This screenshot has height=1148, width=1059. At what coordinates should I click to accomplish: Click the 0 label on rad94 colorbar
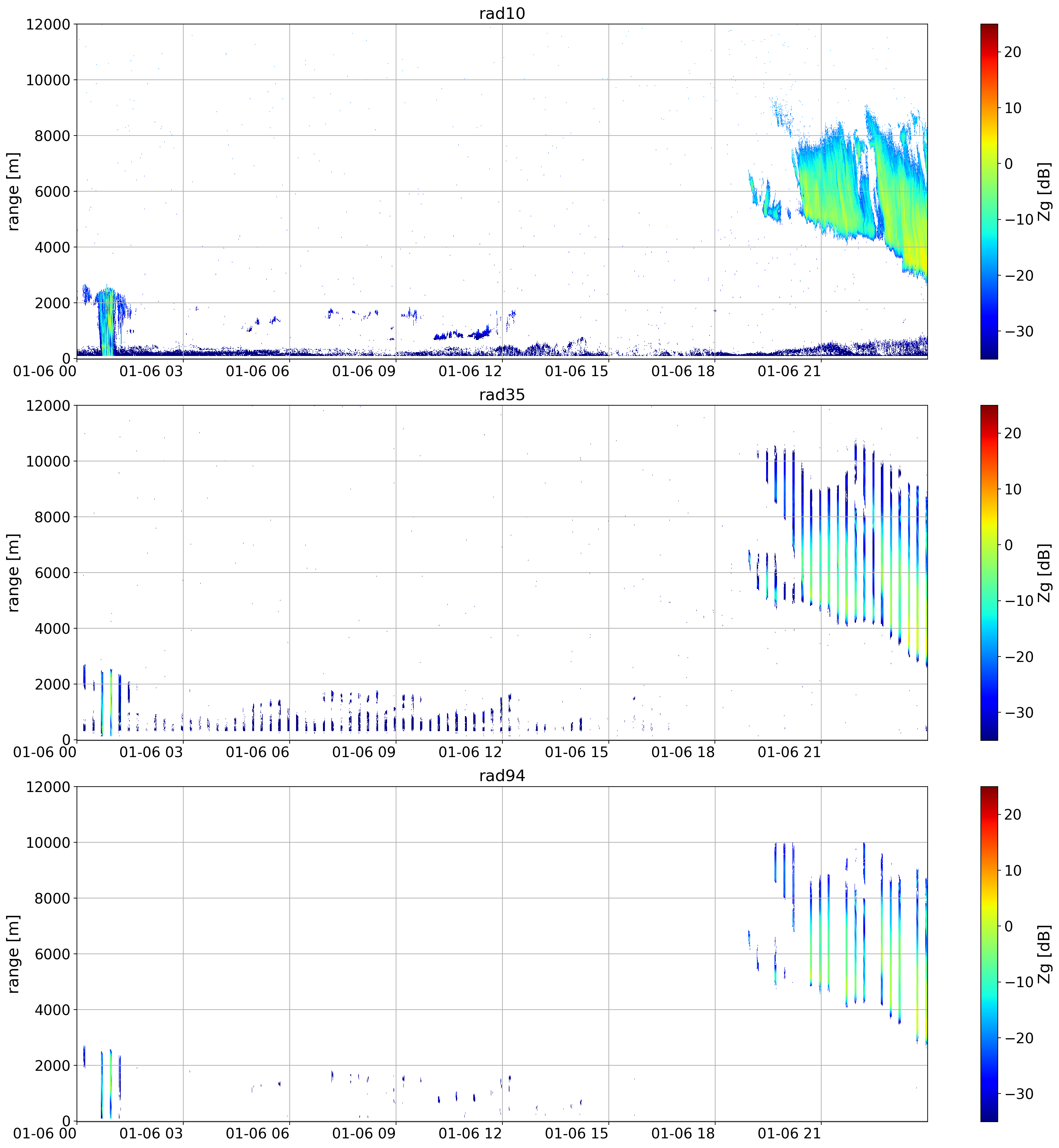coord(1009,926)
